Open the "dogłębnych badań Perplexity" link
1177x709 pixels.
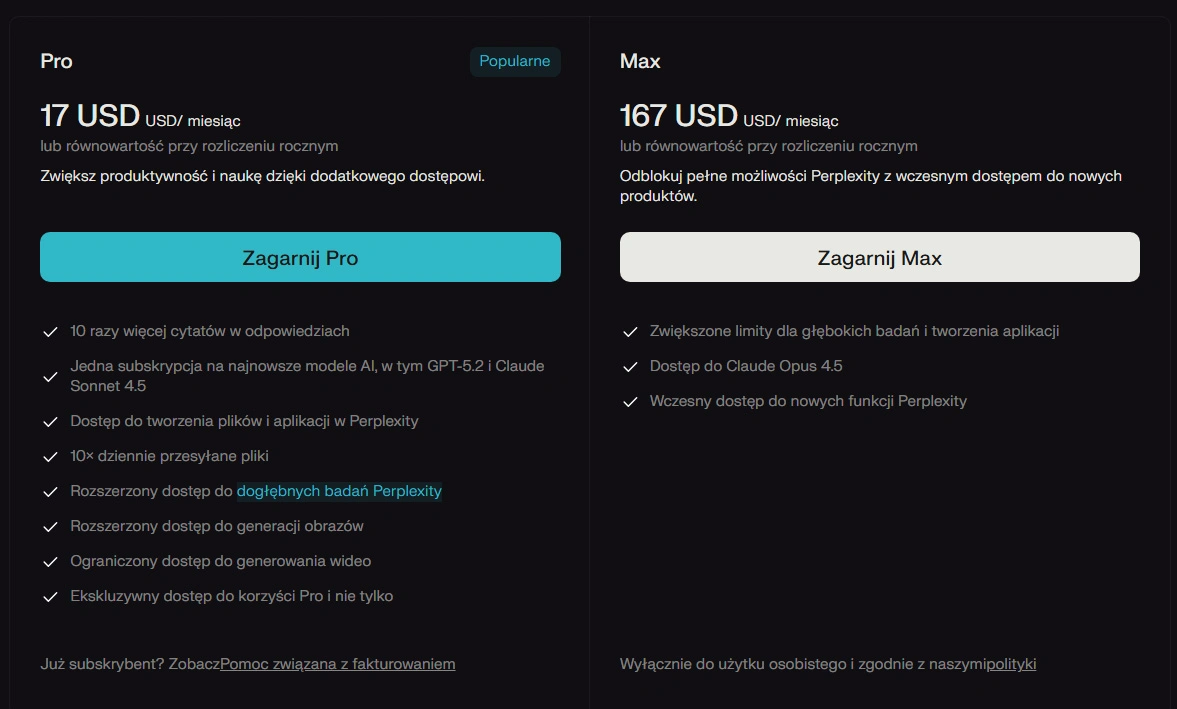pos(339,491)
